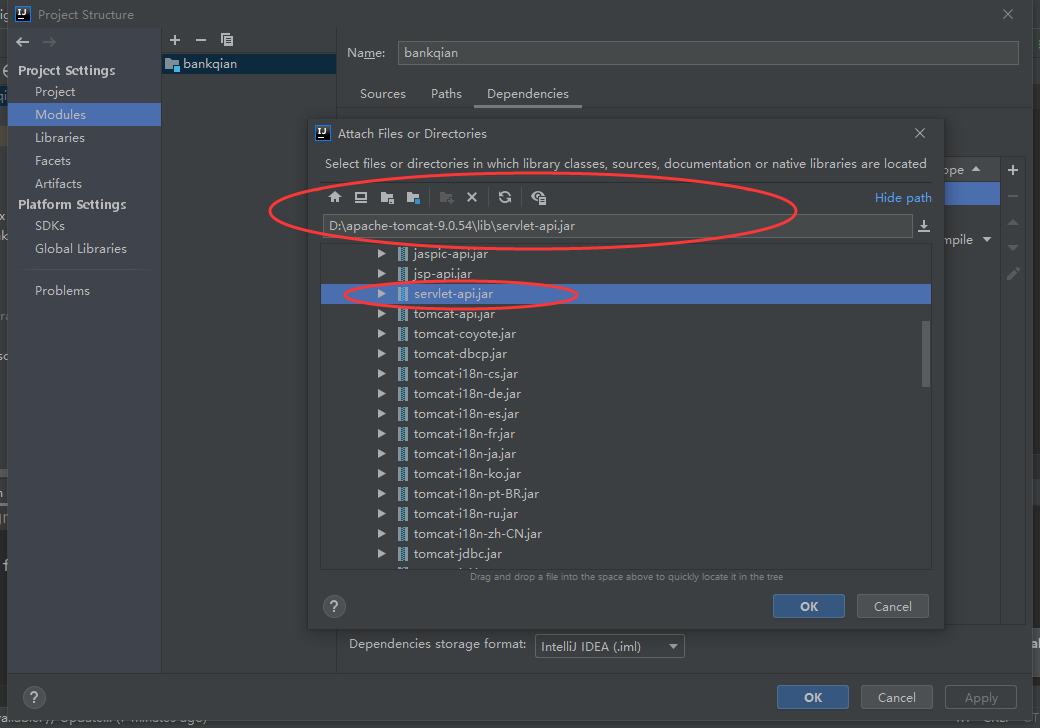Go to Project directory icon
Screen dimensions: 1040x728
(387, 197)
